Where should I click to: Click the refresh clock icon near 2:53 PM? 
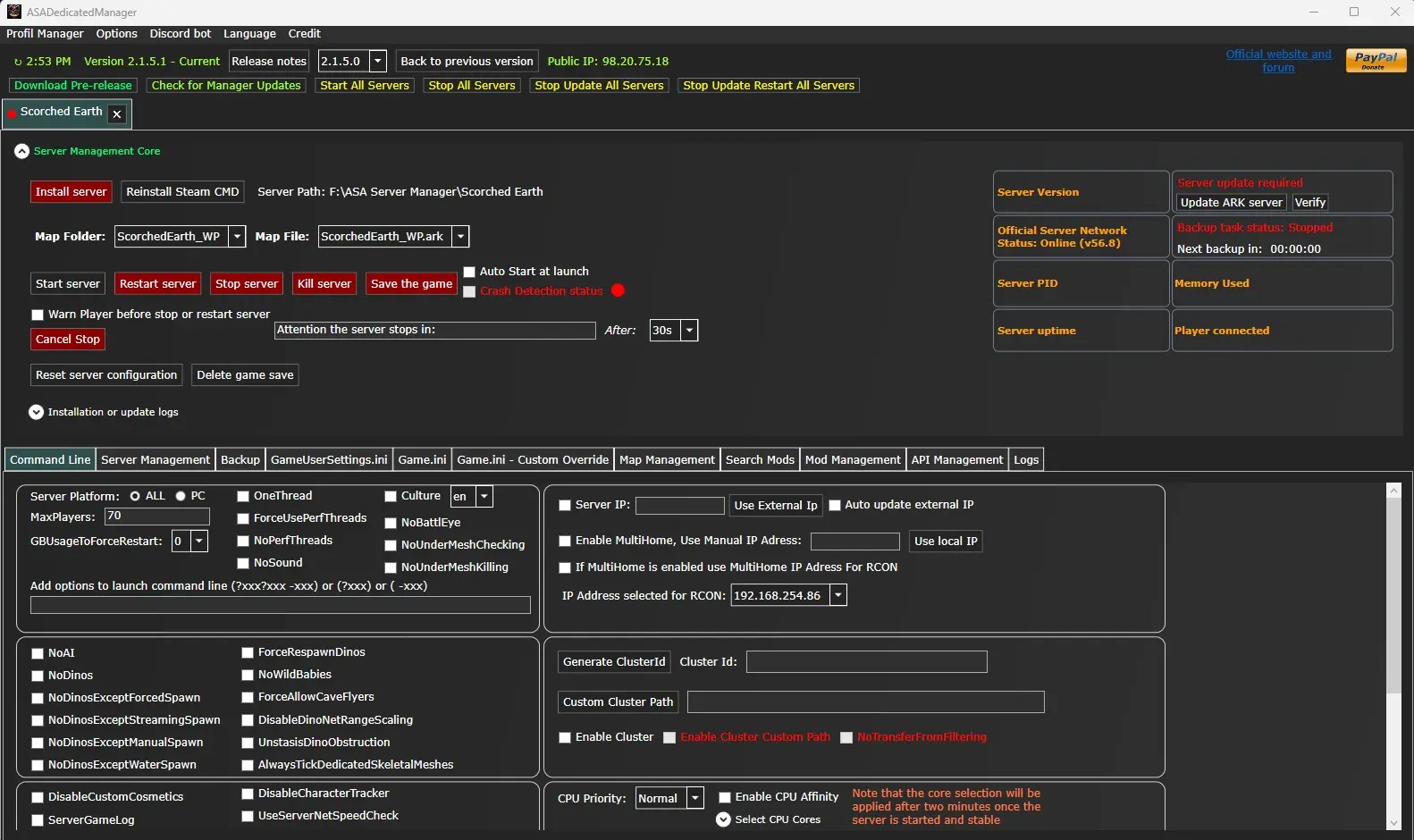click(18, 62)
